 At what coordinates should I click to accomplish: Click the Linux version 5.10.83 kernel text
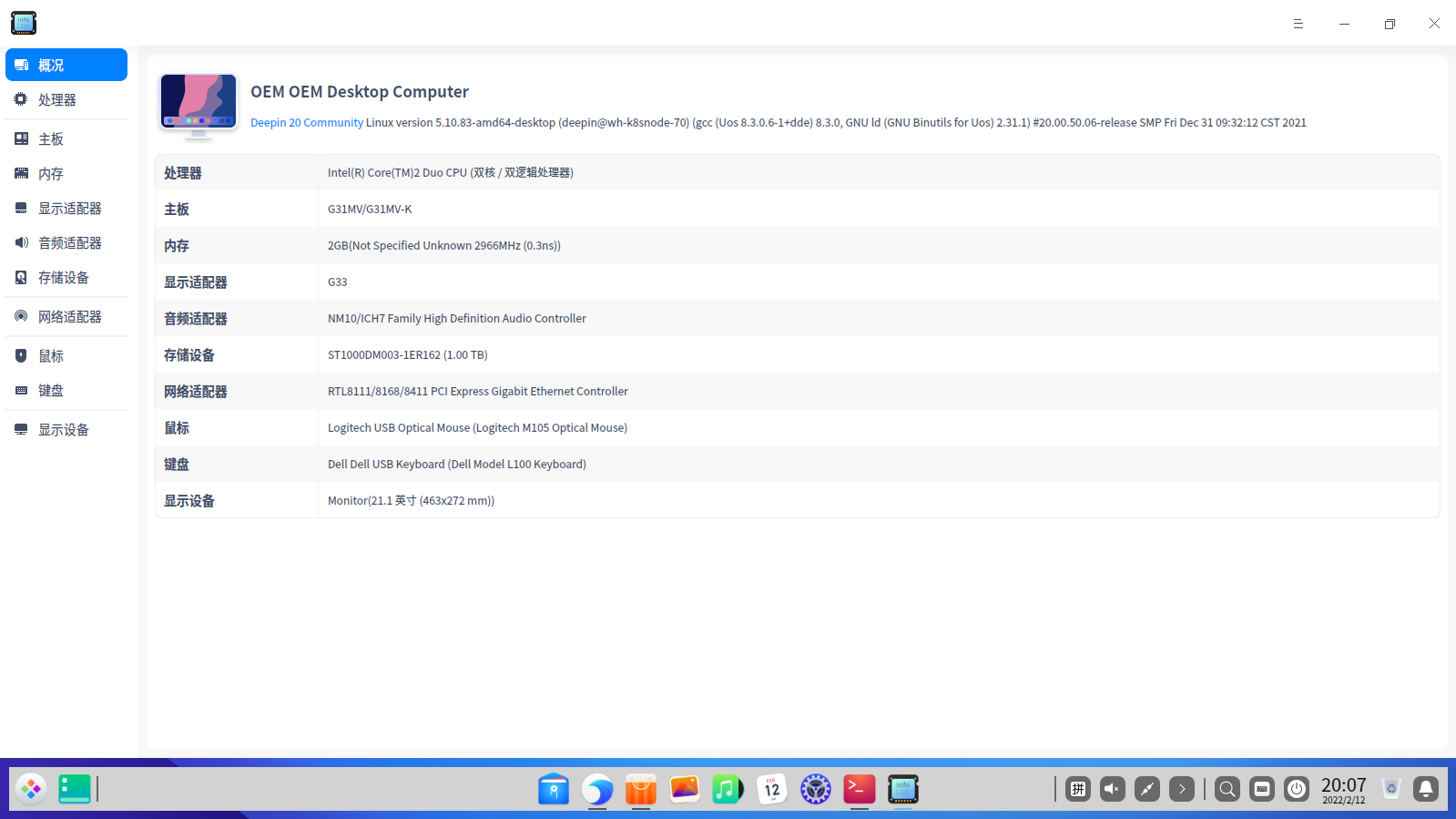836,123
